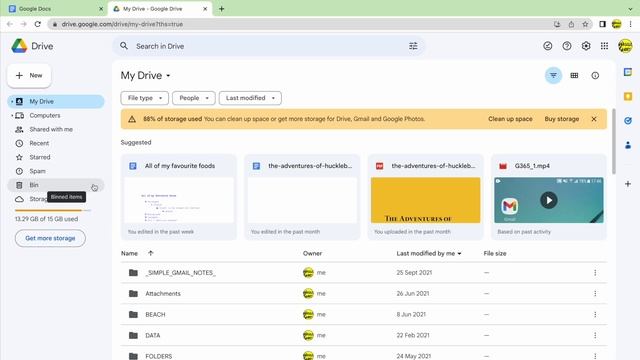Open new browser tab
This screenshot has width=640, height=360.
coord(222,9)
